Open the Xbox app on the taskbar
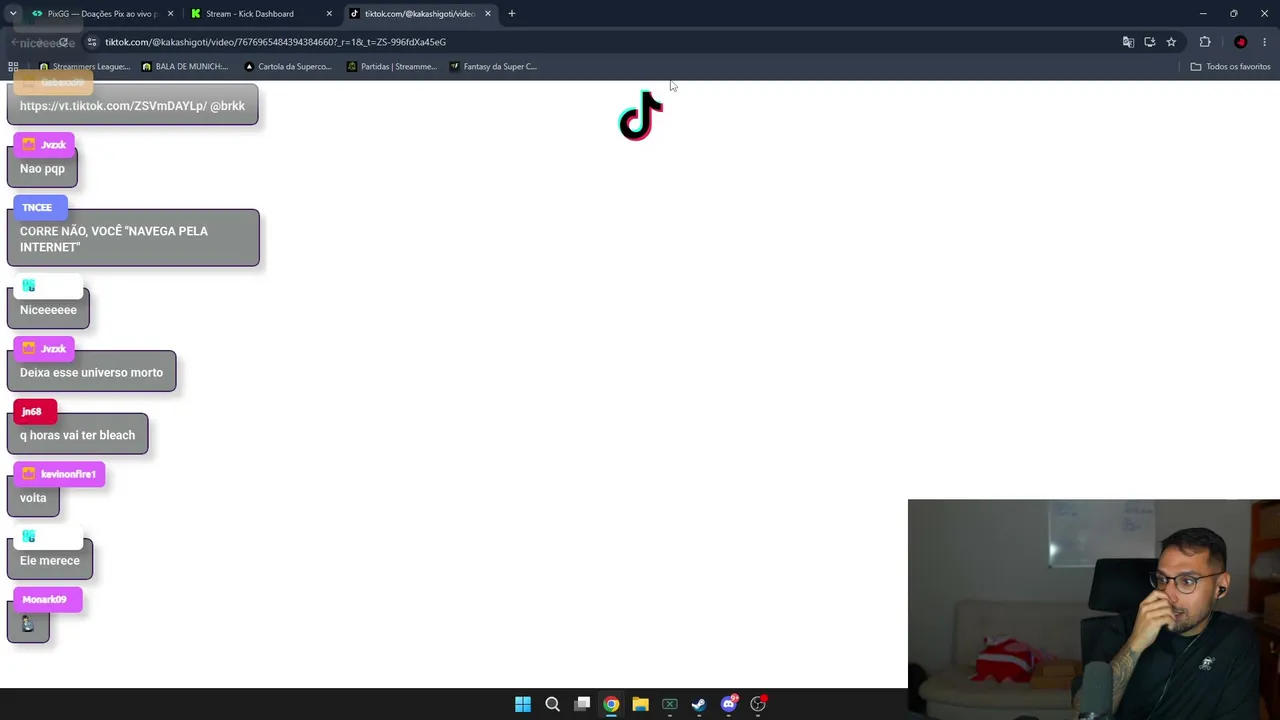This screenshot has width=1280, height=720. click(x=670, y=704)
